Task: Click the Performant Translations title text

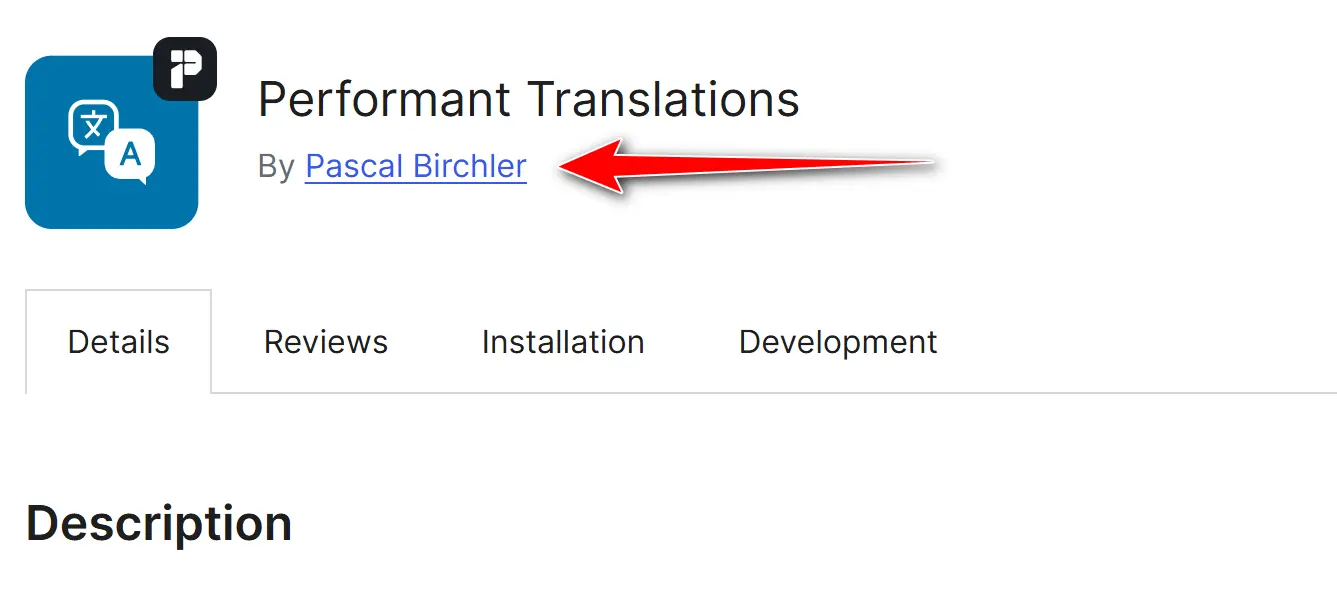Action: click(529, 98)
